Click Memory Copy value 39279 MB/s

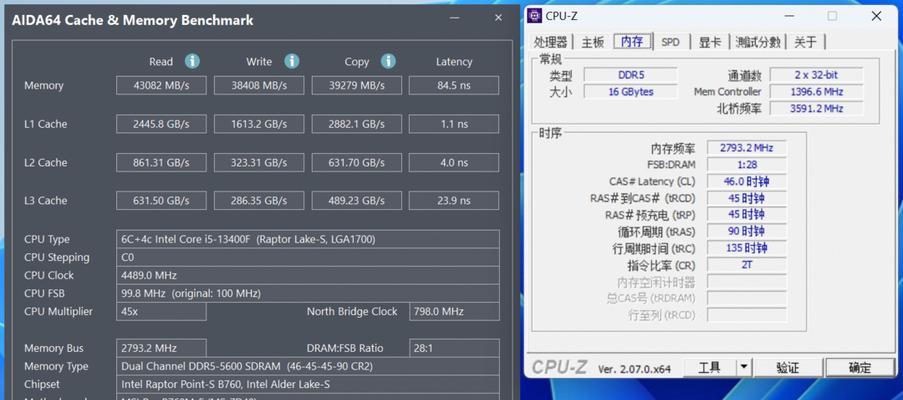click(356, 85)
